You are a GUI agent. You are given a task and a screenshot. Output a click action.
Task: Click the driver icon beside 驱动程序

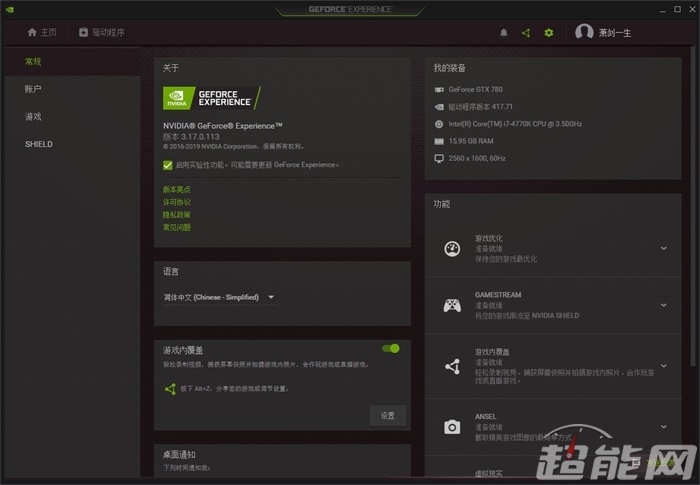click(83, 32)
